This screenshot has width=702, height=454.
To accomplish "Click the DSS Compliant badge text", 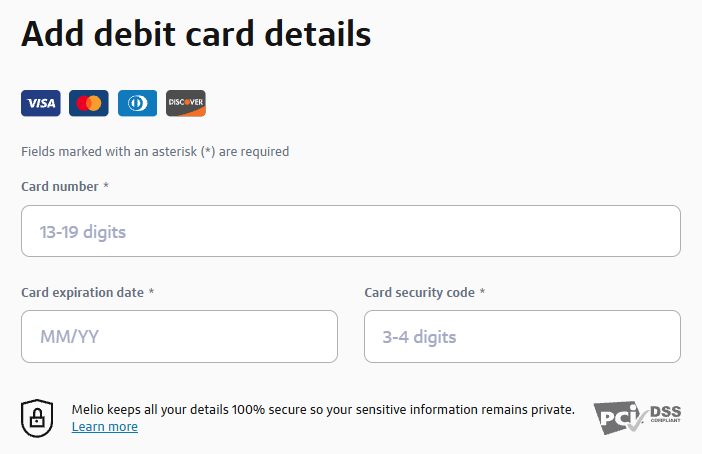I will (666, 414).
